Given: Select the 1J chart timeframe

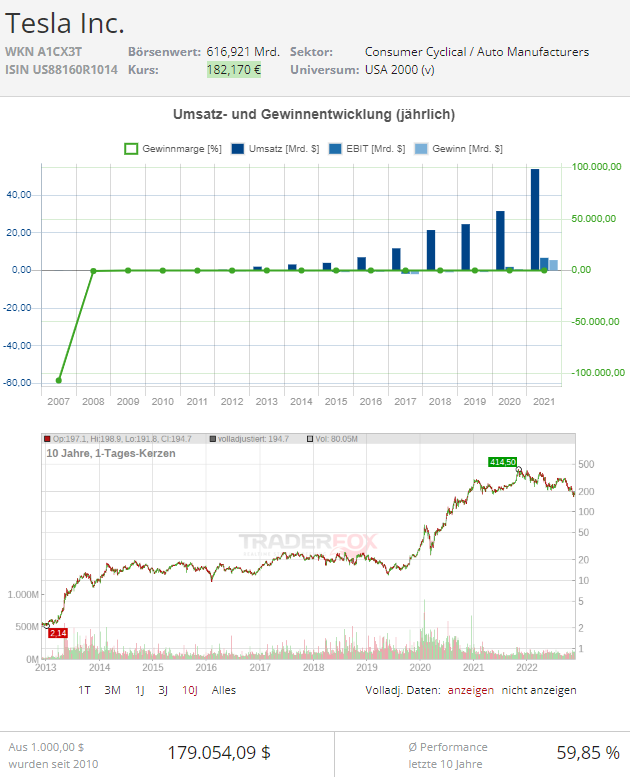Looking at the screenshot, I should pyautogui.click(x=140, y=690).
